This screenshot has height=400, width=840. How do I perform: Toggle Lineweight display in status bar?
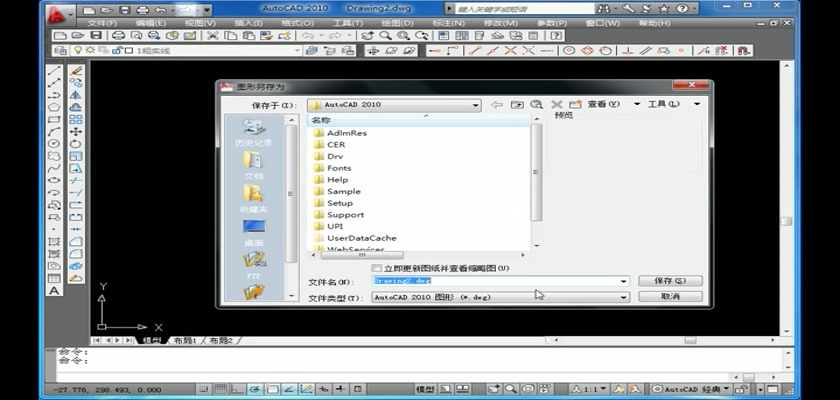click(x=341, y=389)
